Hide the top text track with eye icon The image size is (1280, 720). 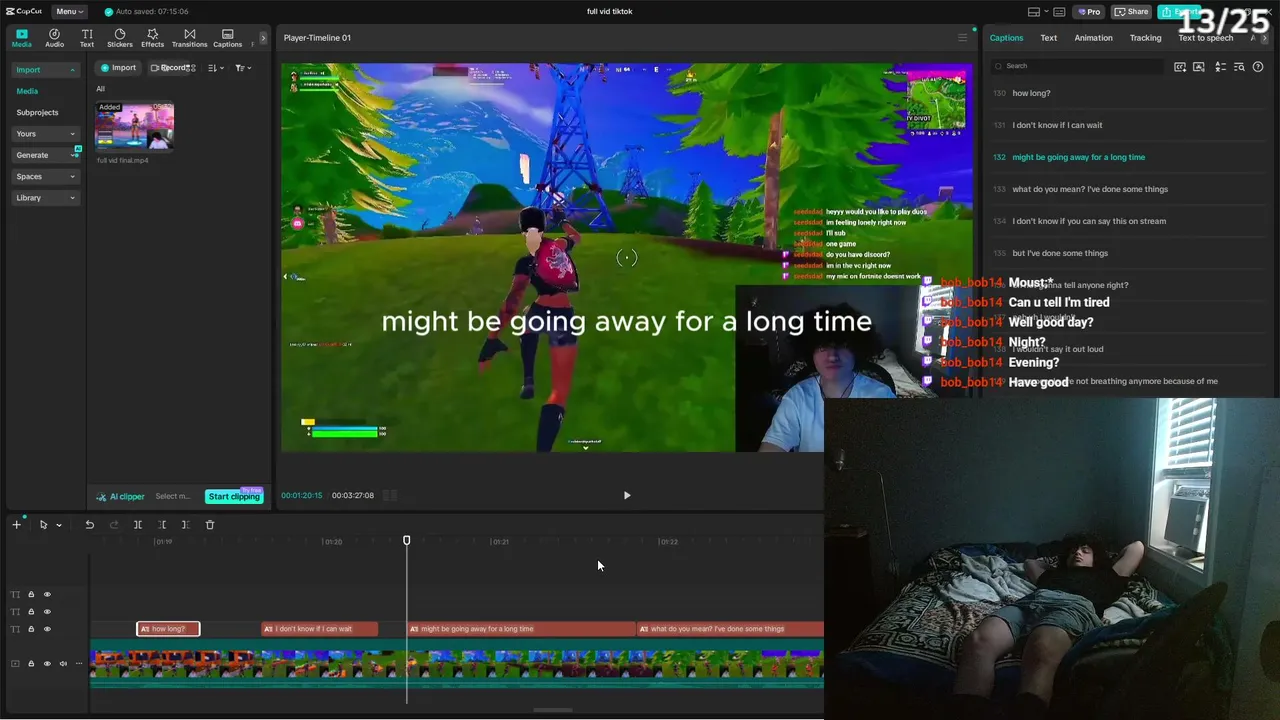(47, 595)
